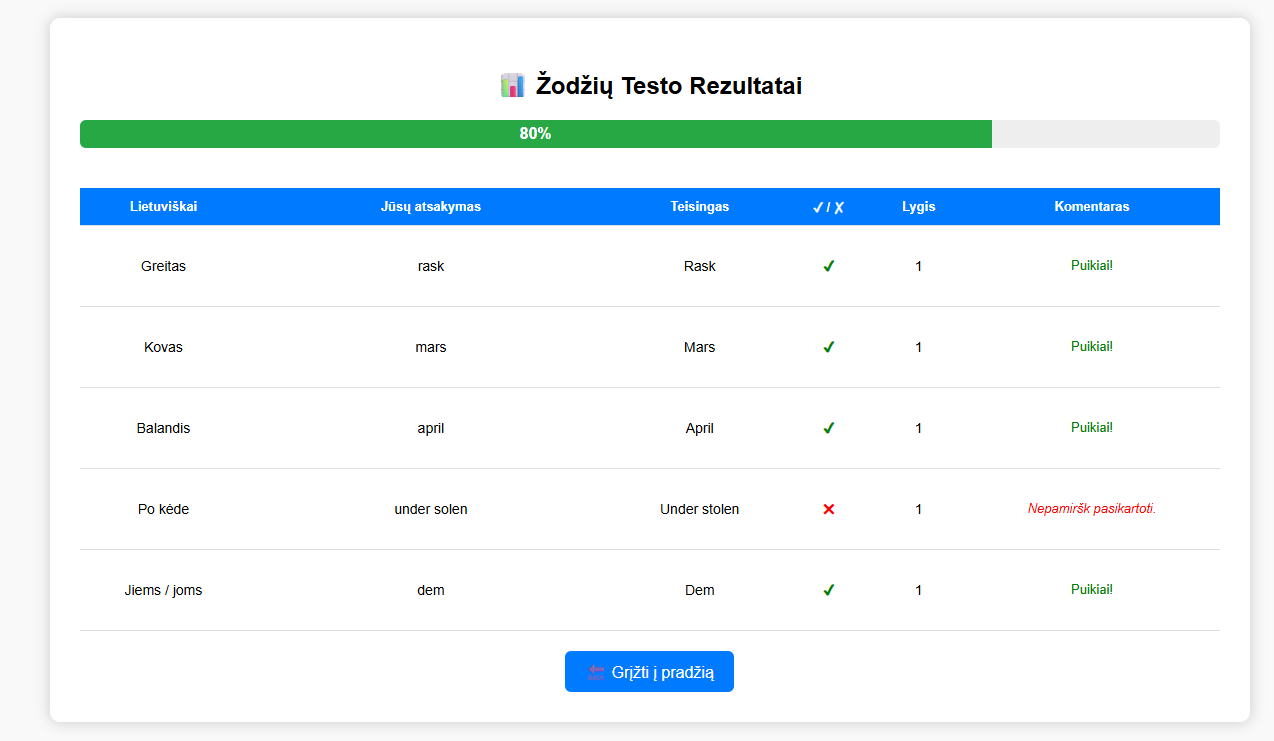The image size is (1274, 741).
Task: Click the green checkmark in the Greitas row
Action: (x=828, y=266)
